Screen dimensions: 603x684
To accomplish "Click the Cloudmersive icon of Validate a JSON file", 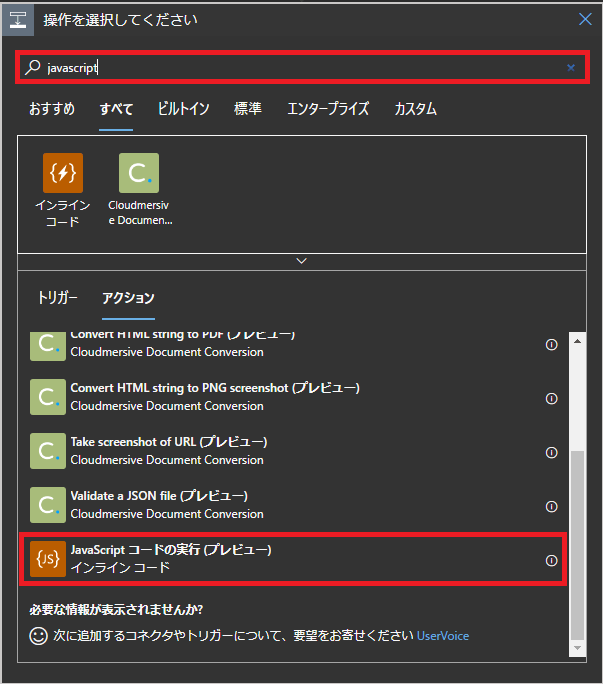I will pos(48,505).
